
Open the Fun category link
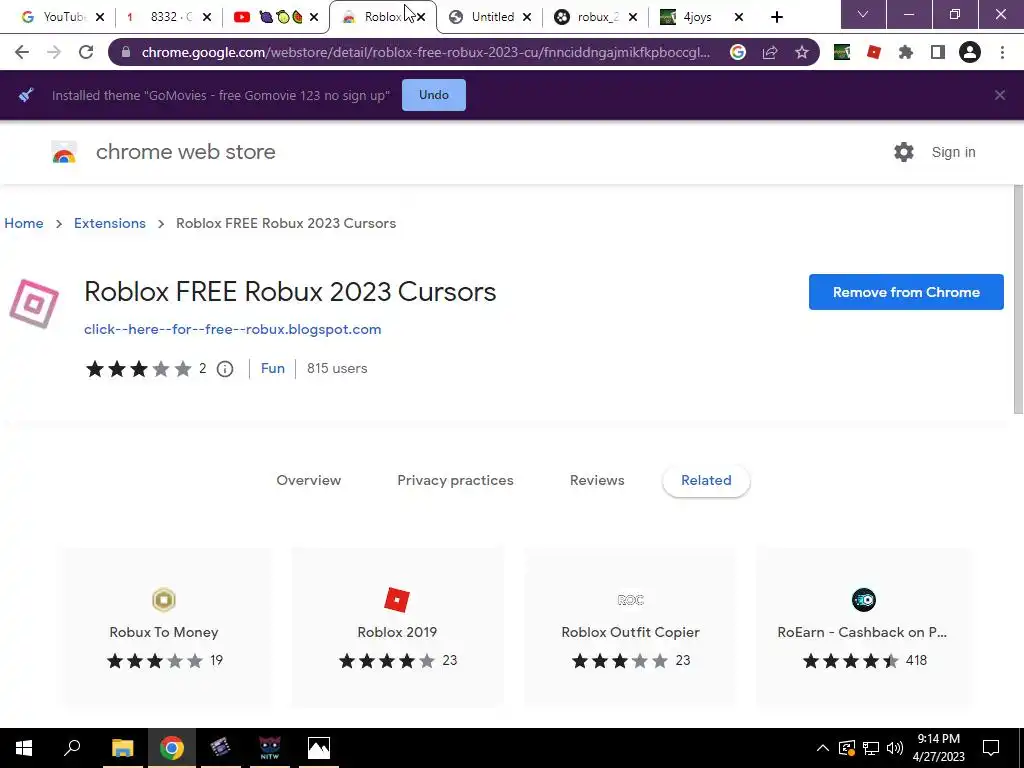click(x=272, y=368)
